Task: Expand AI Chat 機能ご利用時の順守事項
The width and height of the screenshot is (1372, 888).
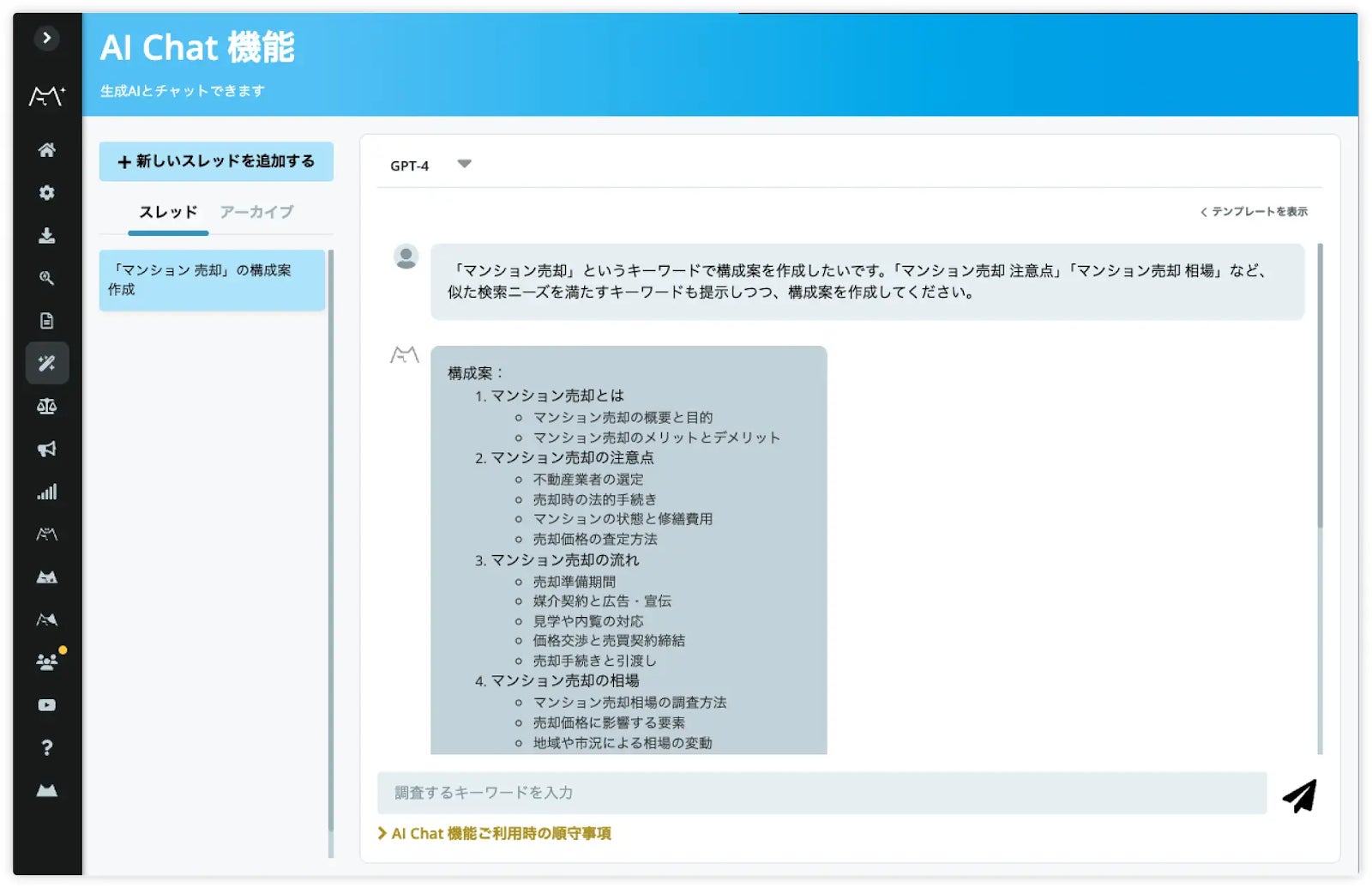Action: pos(495,833)
